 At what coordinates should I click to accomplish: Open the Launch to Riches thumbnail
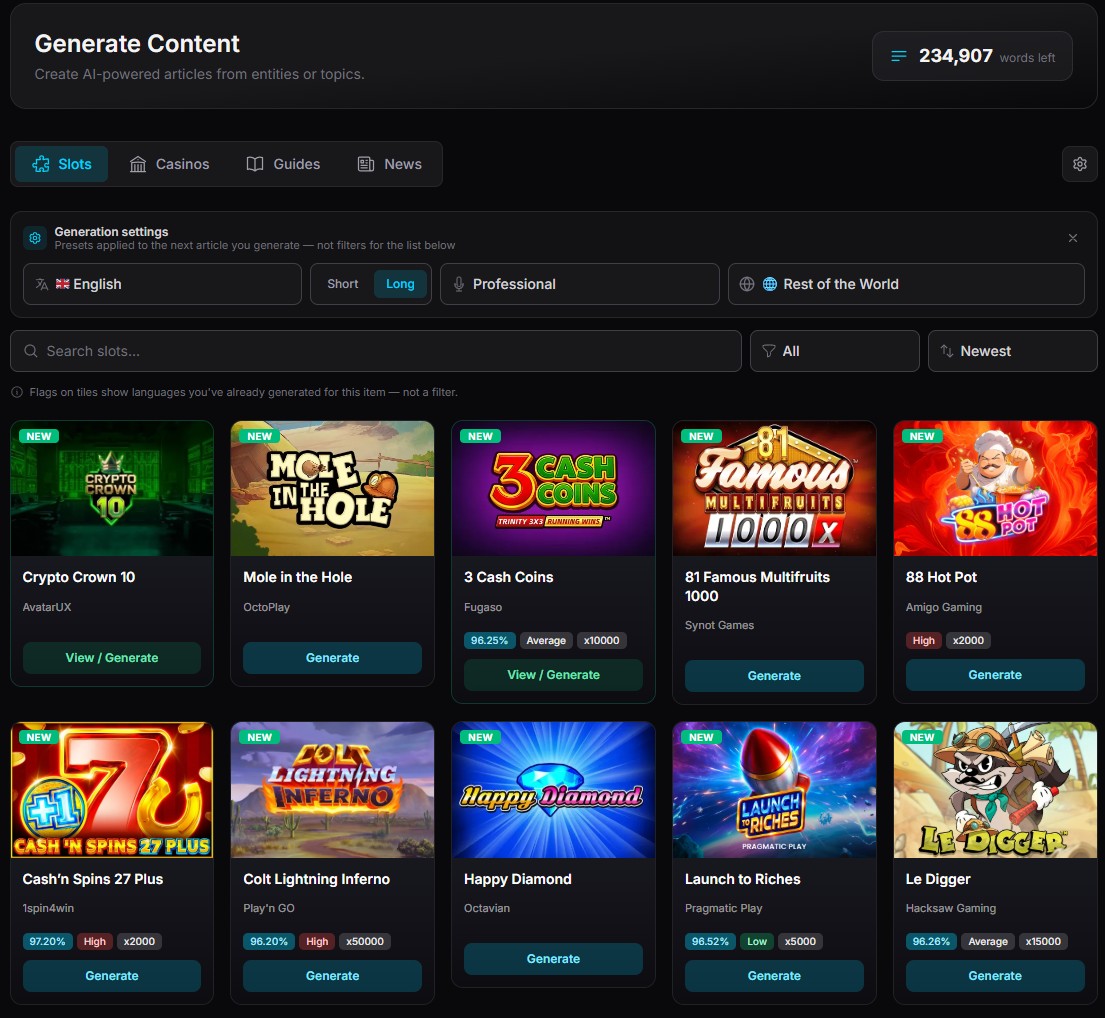click(x=774, y=790)
